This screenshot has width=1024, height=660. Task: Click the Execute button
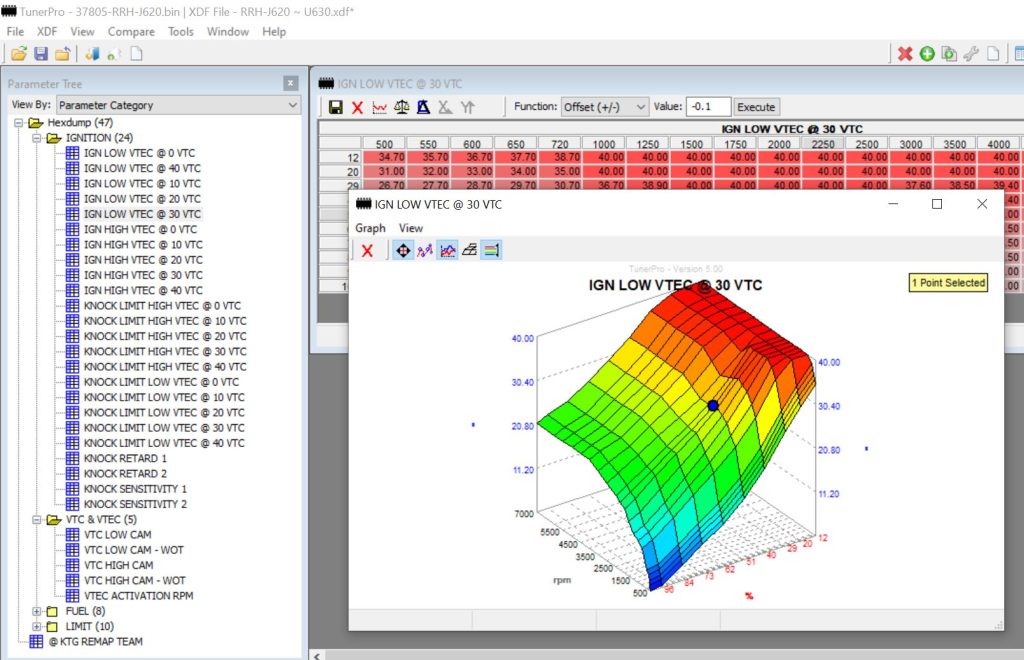755,107
